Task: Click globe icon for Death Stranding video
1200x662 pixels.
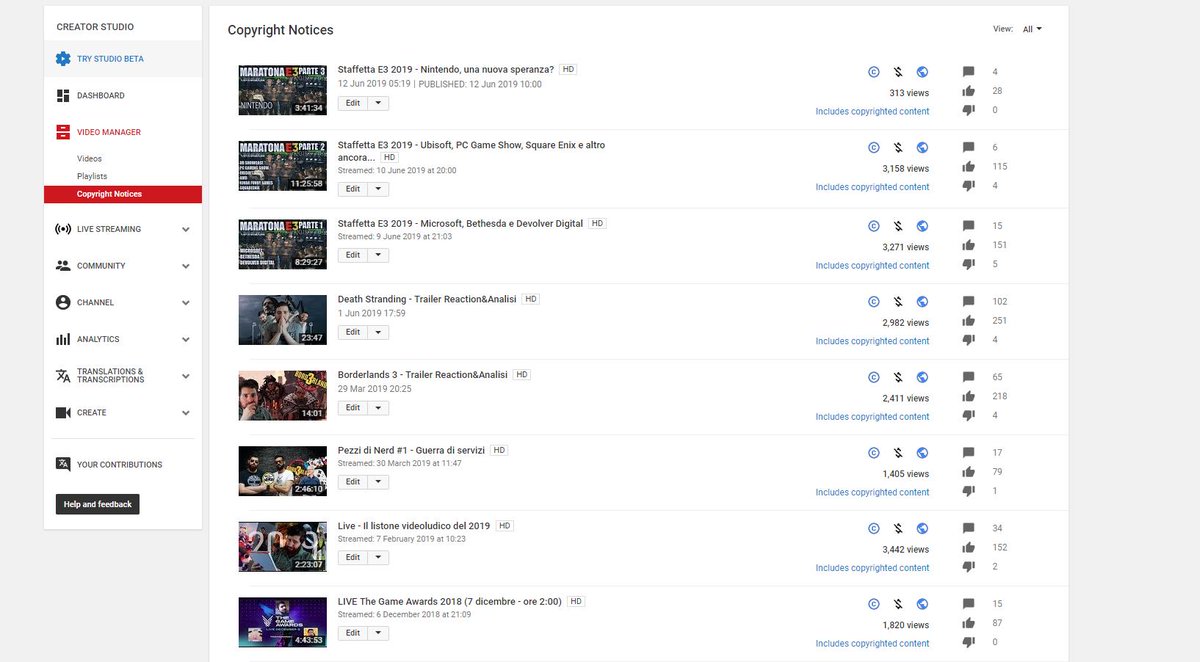Action: coord(922,301)
